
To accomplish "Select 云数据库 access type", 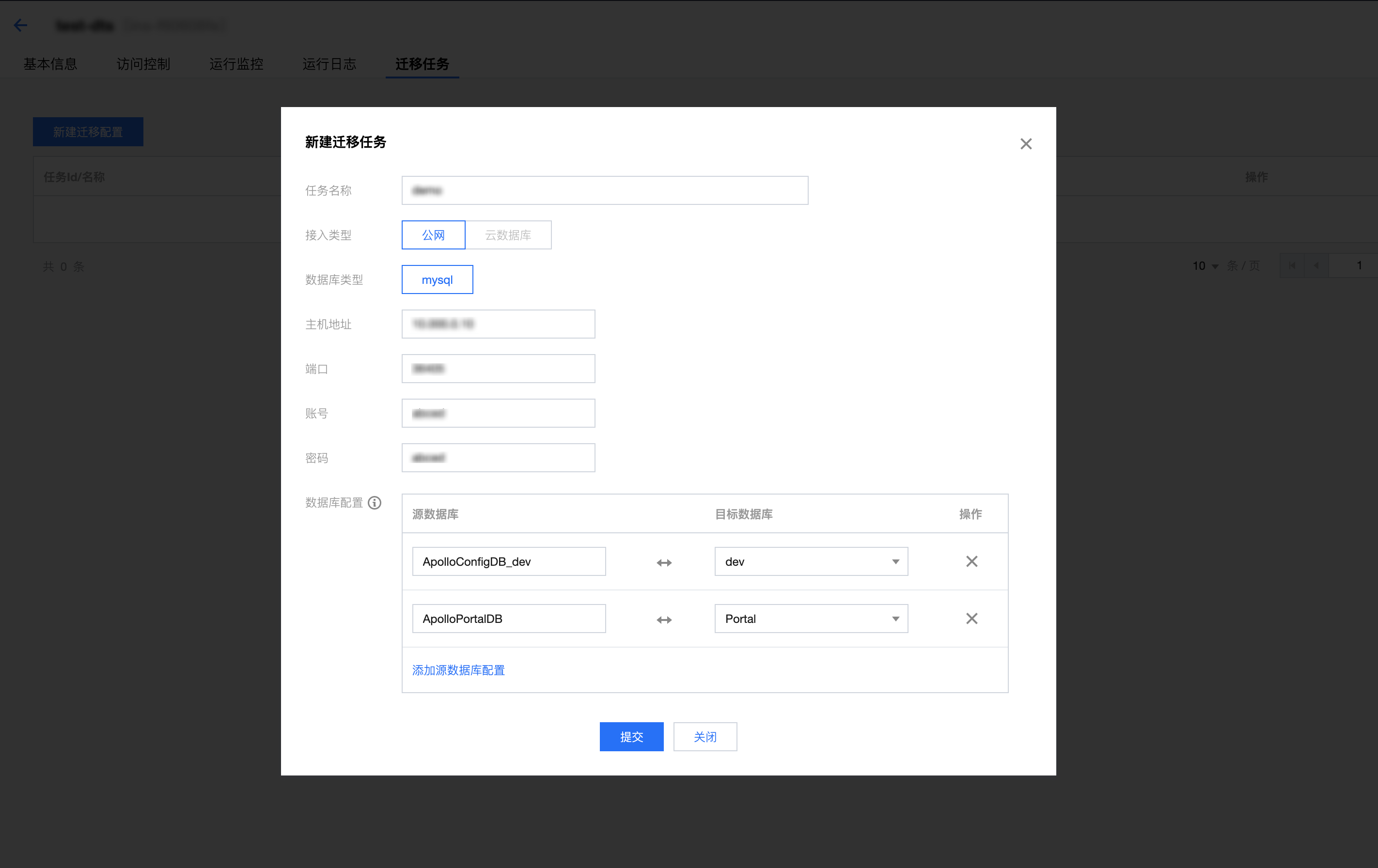I will pyautogui.click(x=508, y=234).
